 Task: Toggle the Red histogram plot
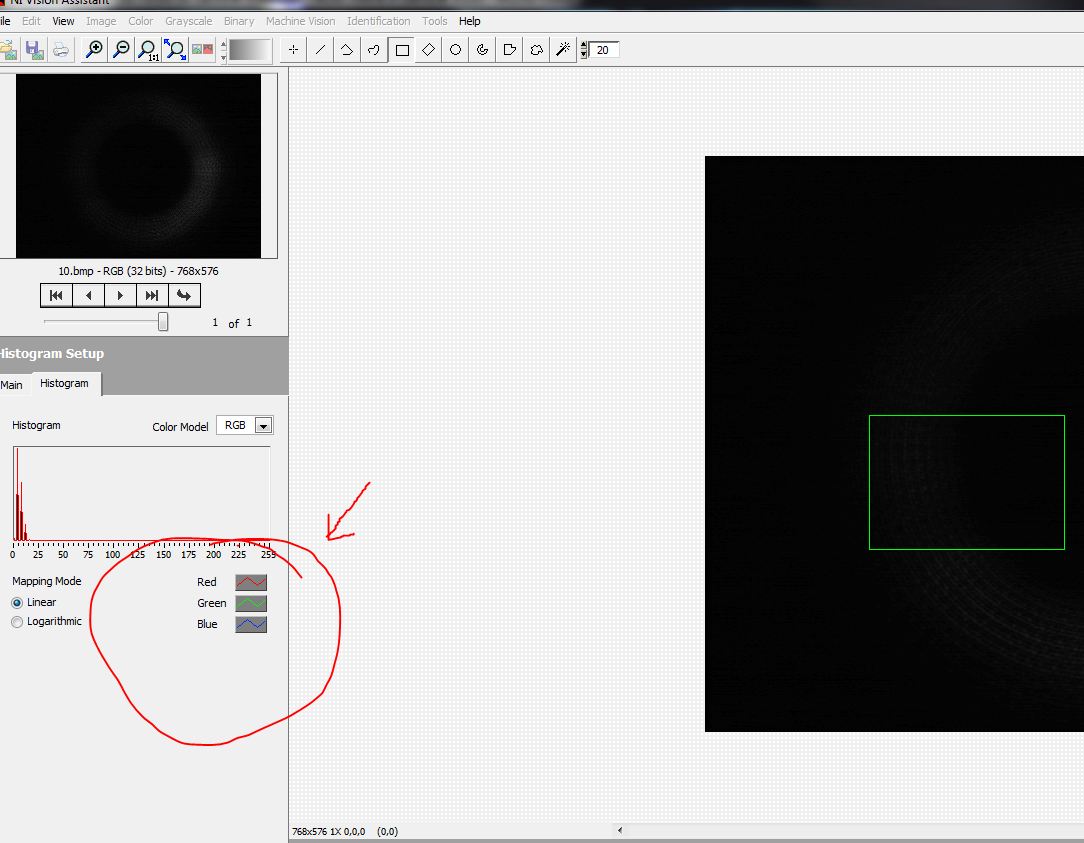[x=251, y=582]
